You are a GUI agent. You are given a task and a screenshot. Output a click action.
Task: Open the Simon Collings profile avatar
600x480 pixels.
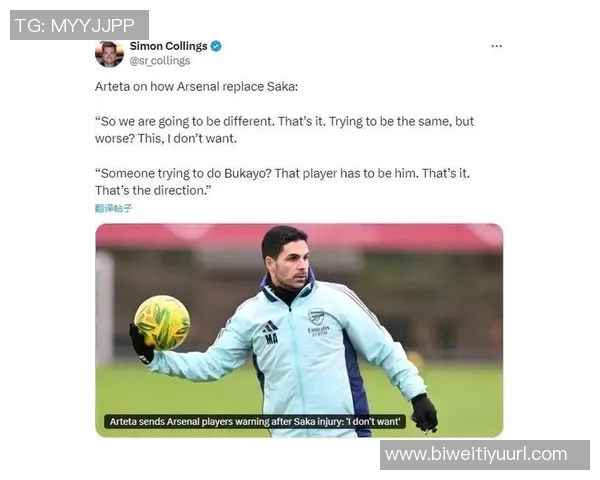click(109, 54)
